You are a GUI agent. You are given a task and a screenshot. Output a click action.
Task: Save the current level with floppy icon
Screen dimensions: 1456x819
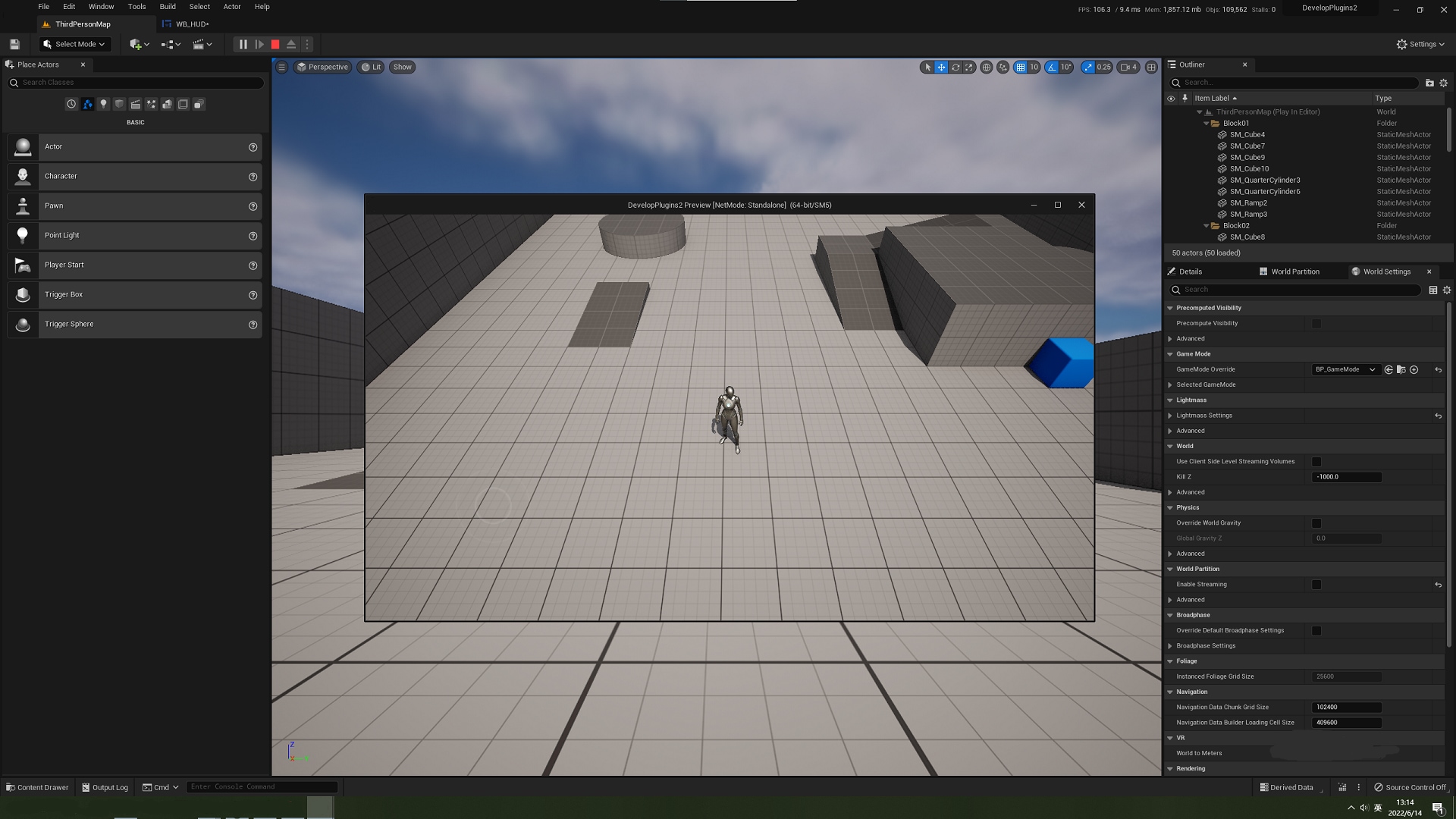click(14, 45)
